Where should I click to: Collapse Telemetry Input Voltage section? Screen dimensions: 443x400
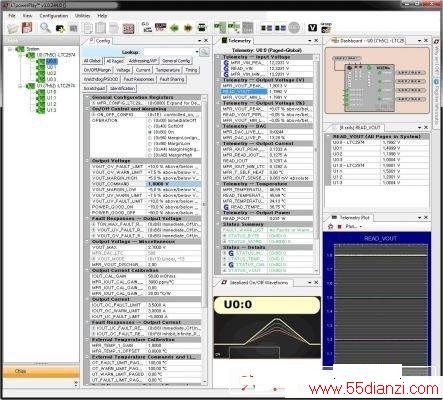tap(219, 57)
